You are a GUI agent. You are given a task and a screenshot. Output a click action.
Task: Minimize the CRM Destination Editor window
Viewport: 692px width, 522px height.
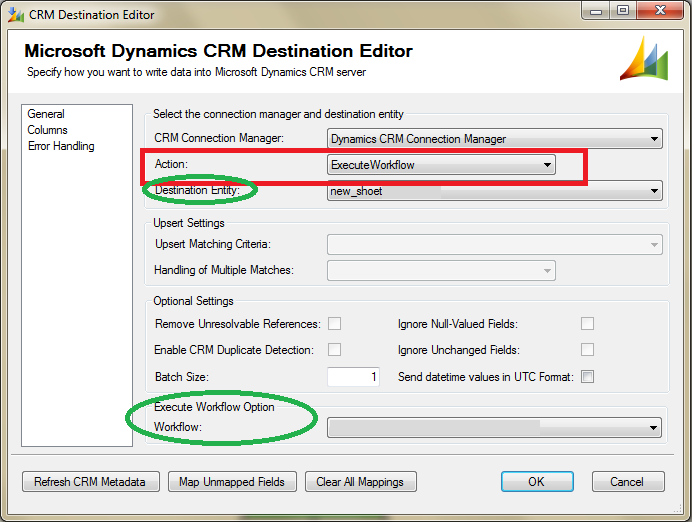click(x=596, y=11)
